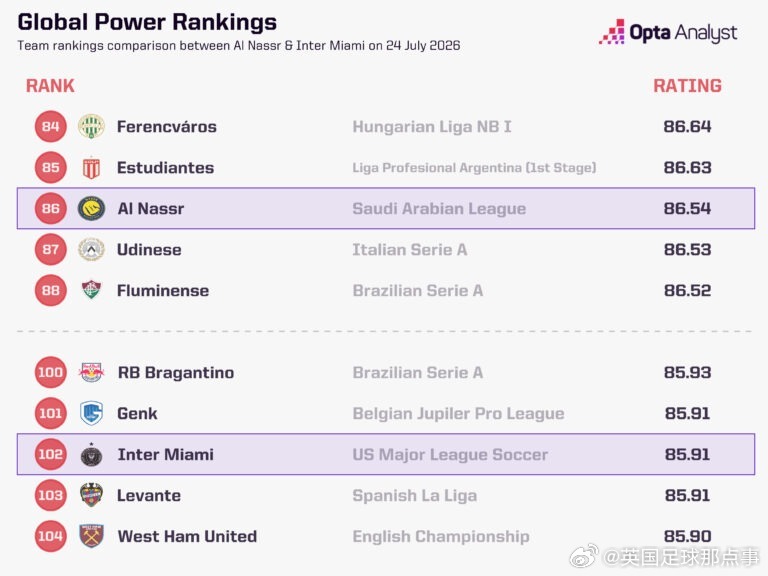Viewport: 768px width, 576px height.
Task: Select the RANK column header
Action: [50, 86]
